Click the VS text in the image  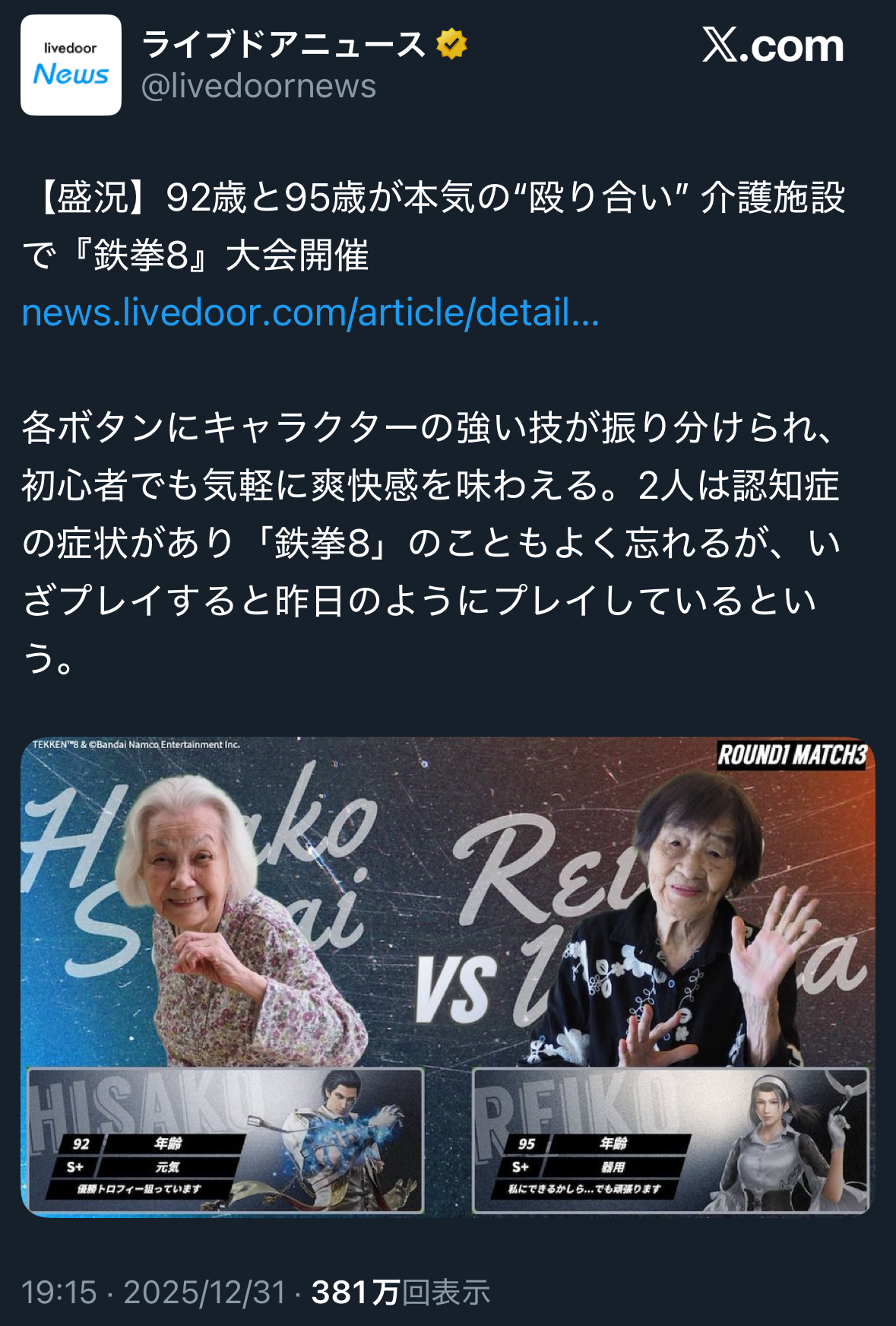[x=455, y=988]
